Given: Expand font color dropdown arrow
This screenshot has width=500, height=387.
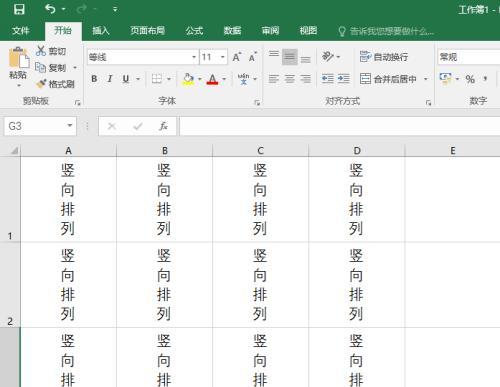Looking at the screenshot, I should pos(224,79).
